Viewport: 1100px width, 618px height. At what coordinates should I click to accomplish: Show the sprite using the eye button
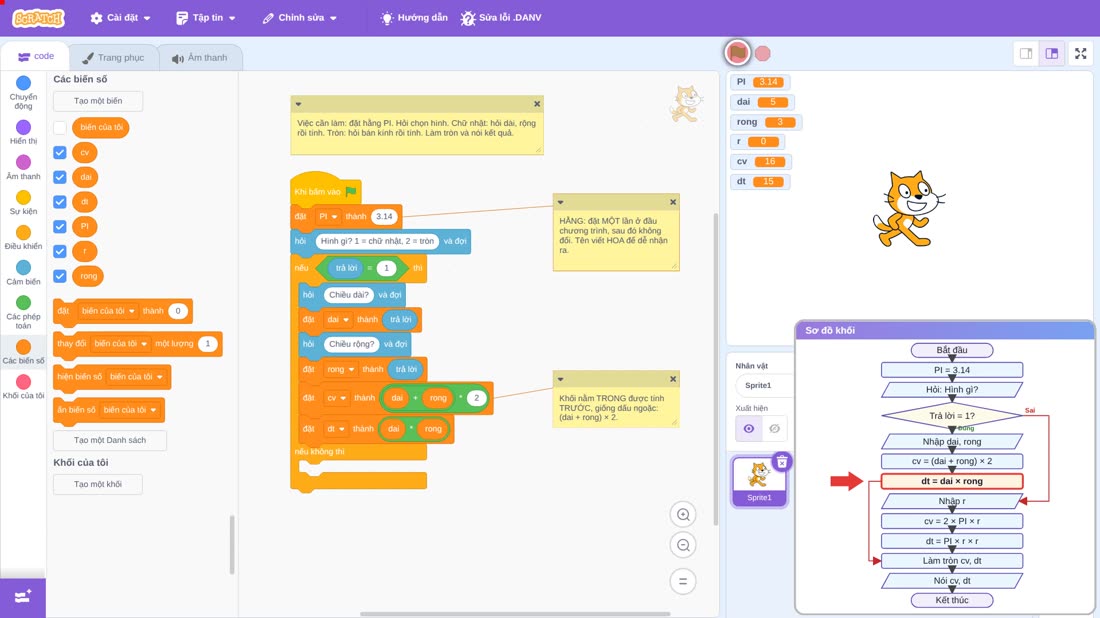pyautogui.click(x=749, y=429)
